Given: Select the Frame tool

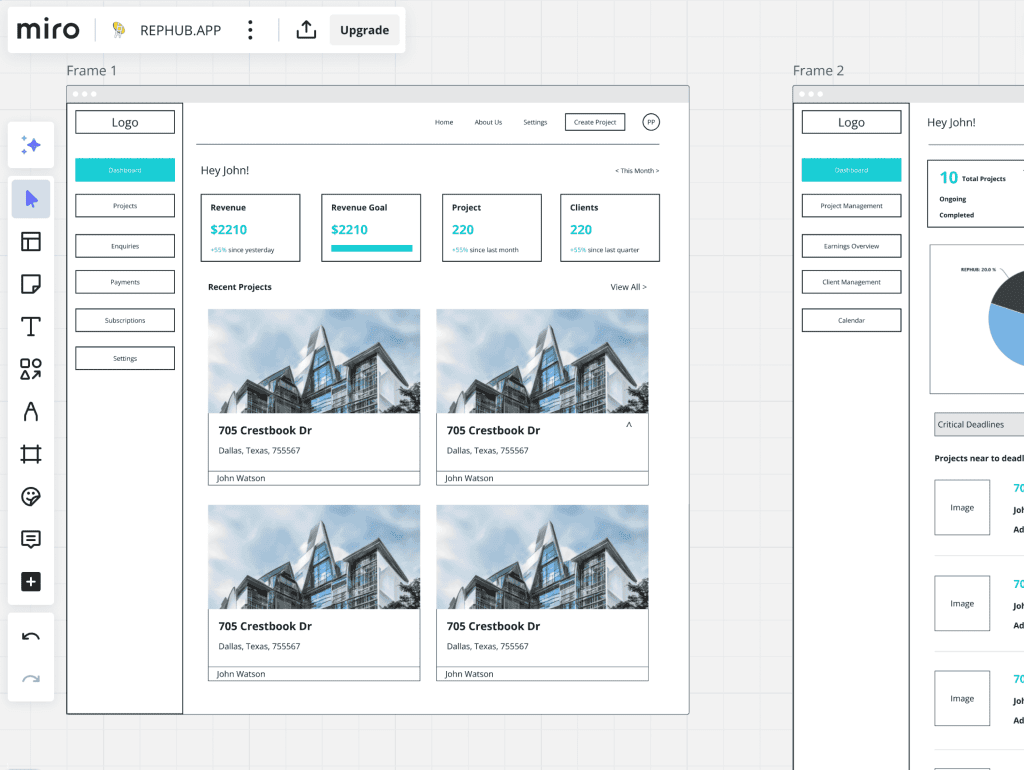Looking at the screenshot, I should point(31,455).
